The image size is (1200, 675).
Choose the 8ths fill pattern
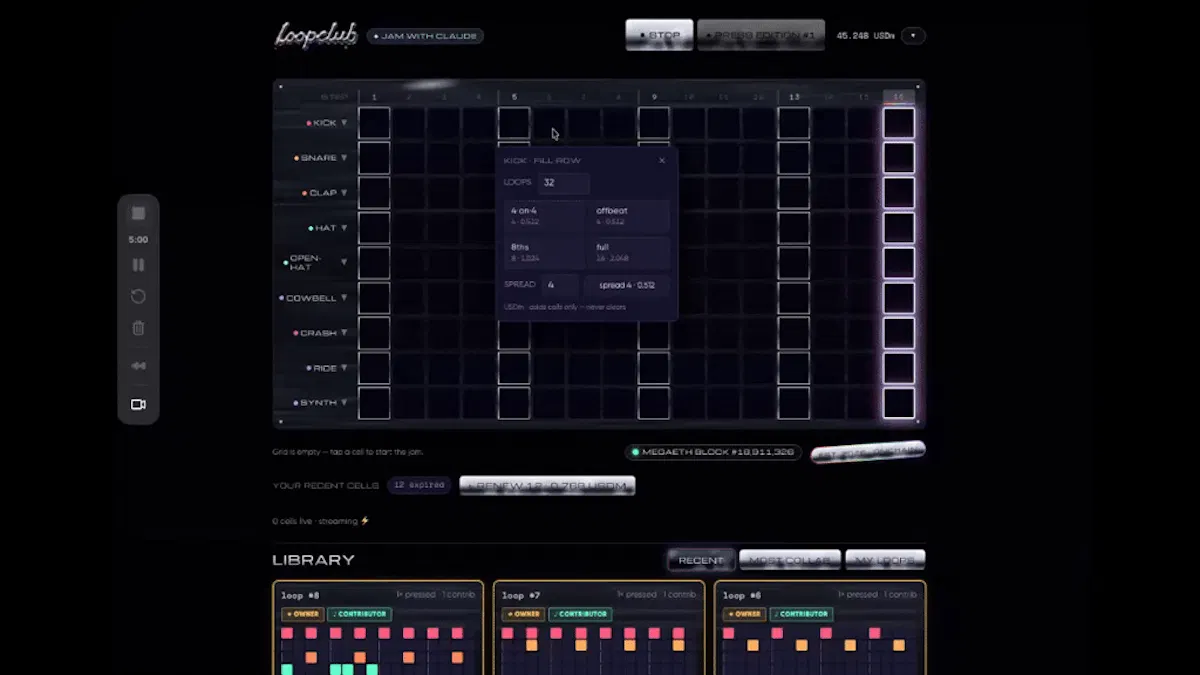click(x=544, y=252)
